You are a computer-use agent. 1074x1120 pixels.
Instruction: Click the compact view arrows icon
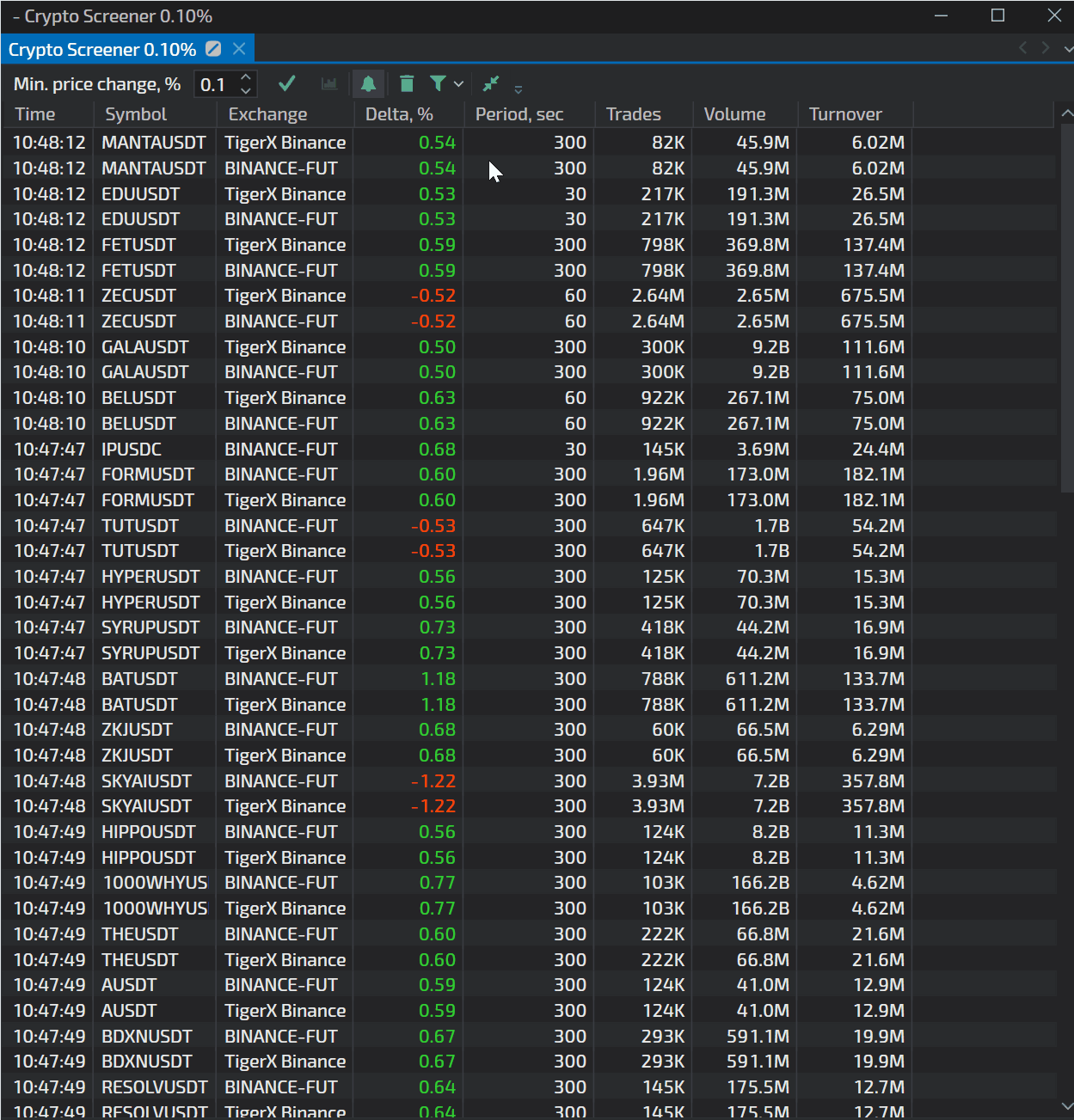(x=491, y=83)
